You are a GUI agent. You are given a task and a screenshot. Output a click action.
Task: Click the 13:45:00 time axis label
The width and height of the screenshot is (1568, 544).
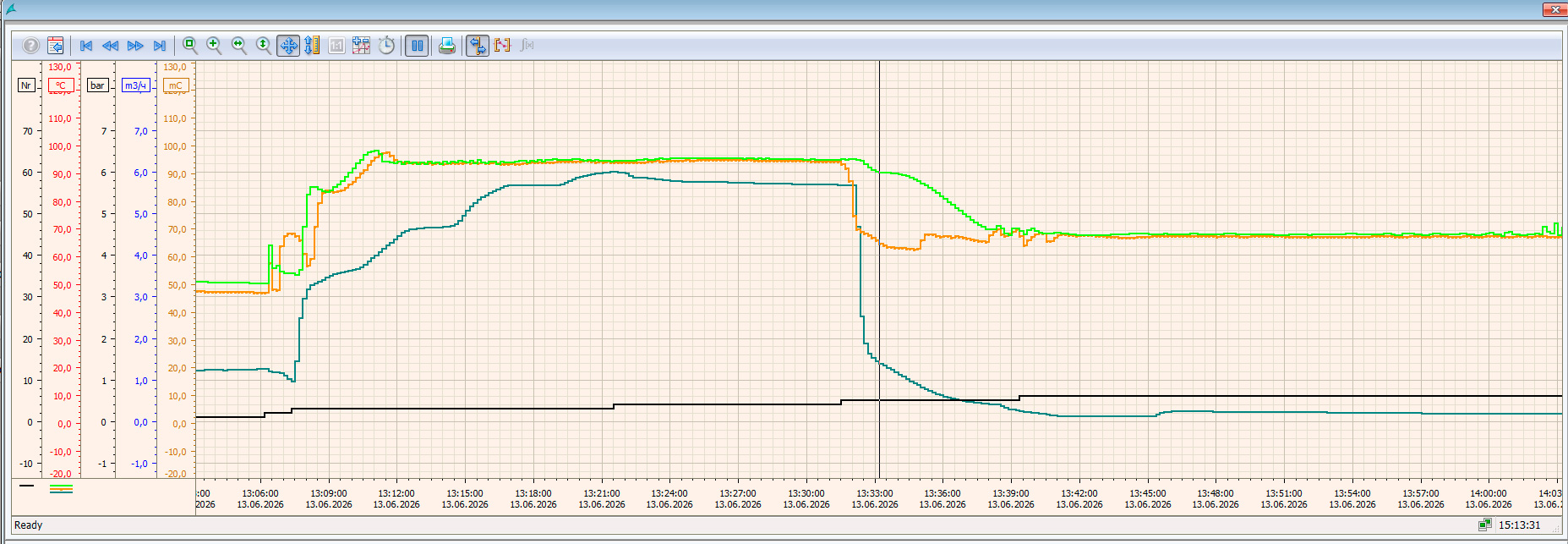click(x=1148, y=493)
